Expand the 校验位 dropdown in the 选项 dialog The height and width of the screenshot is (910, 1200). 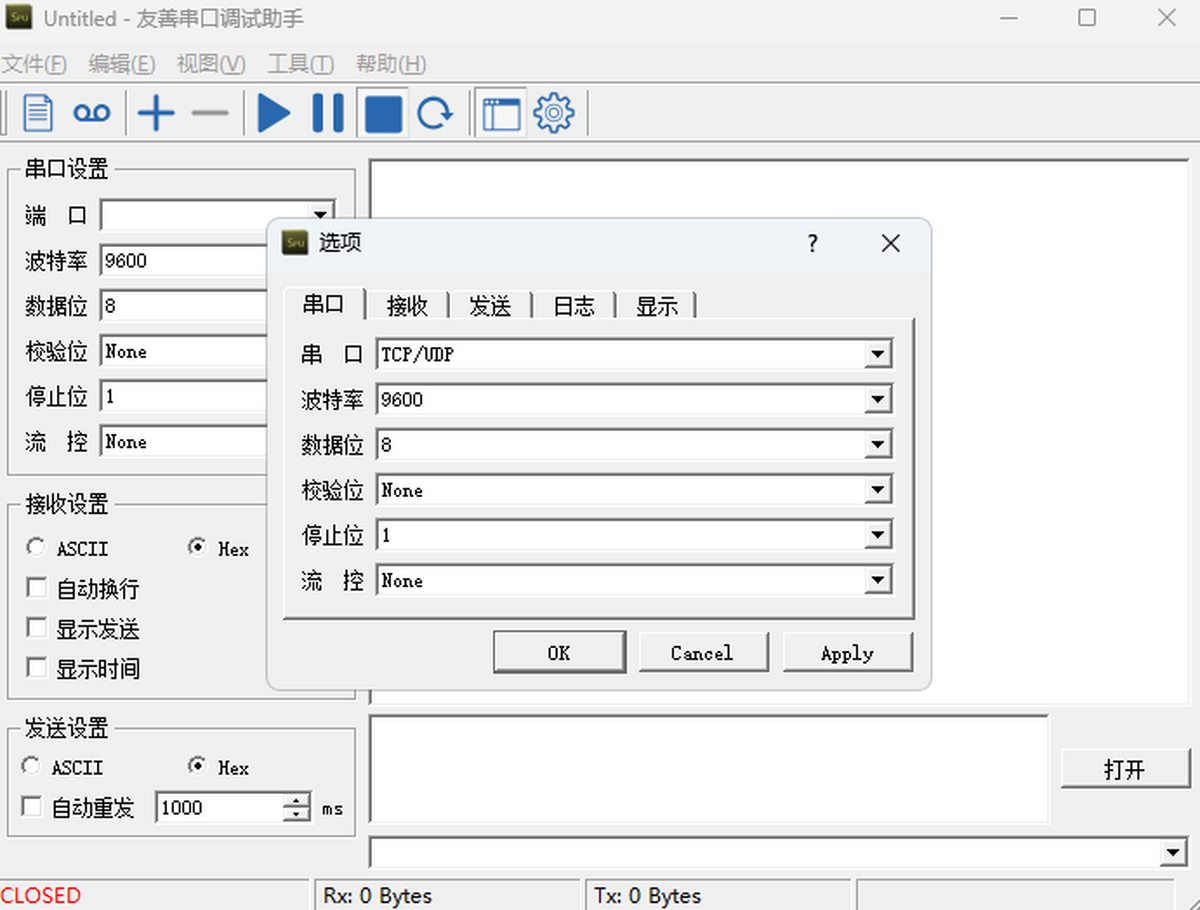pyautogui.click(x=877, y=490)
